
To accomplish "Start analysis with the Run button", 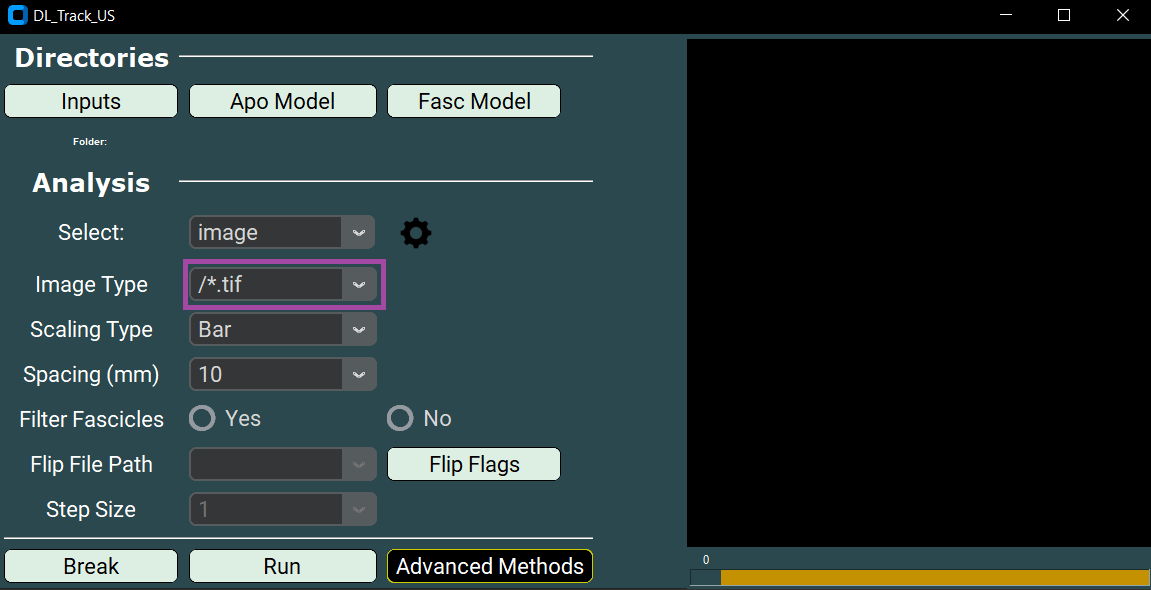I will point(282,566).
